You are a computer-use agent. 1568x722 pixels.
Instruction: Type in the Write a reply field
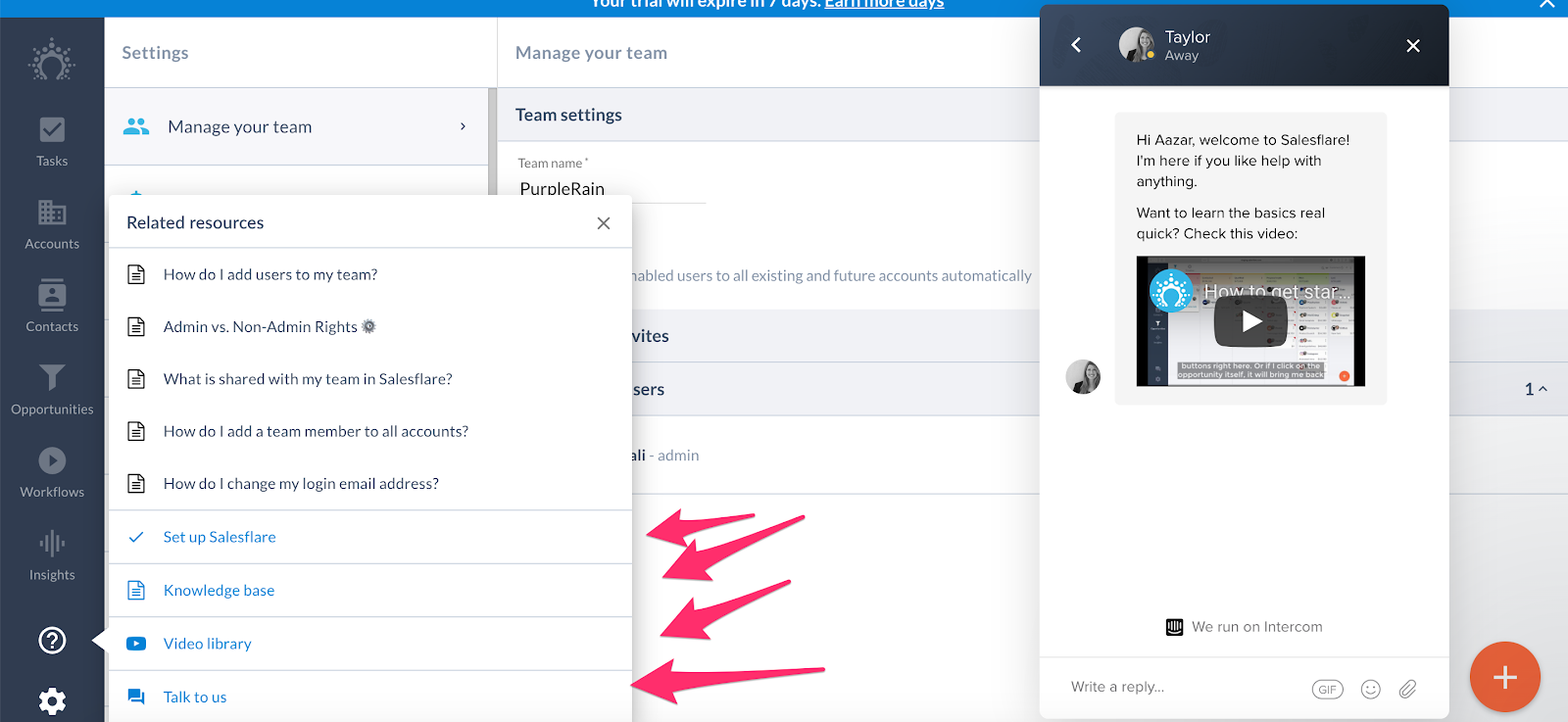(x=1176, y=688)
